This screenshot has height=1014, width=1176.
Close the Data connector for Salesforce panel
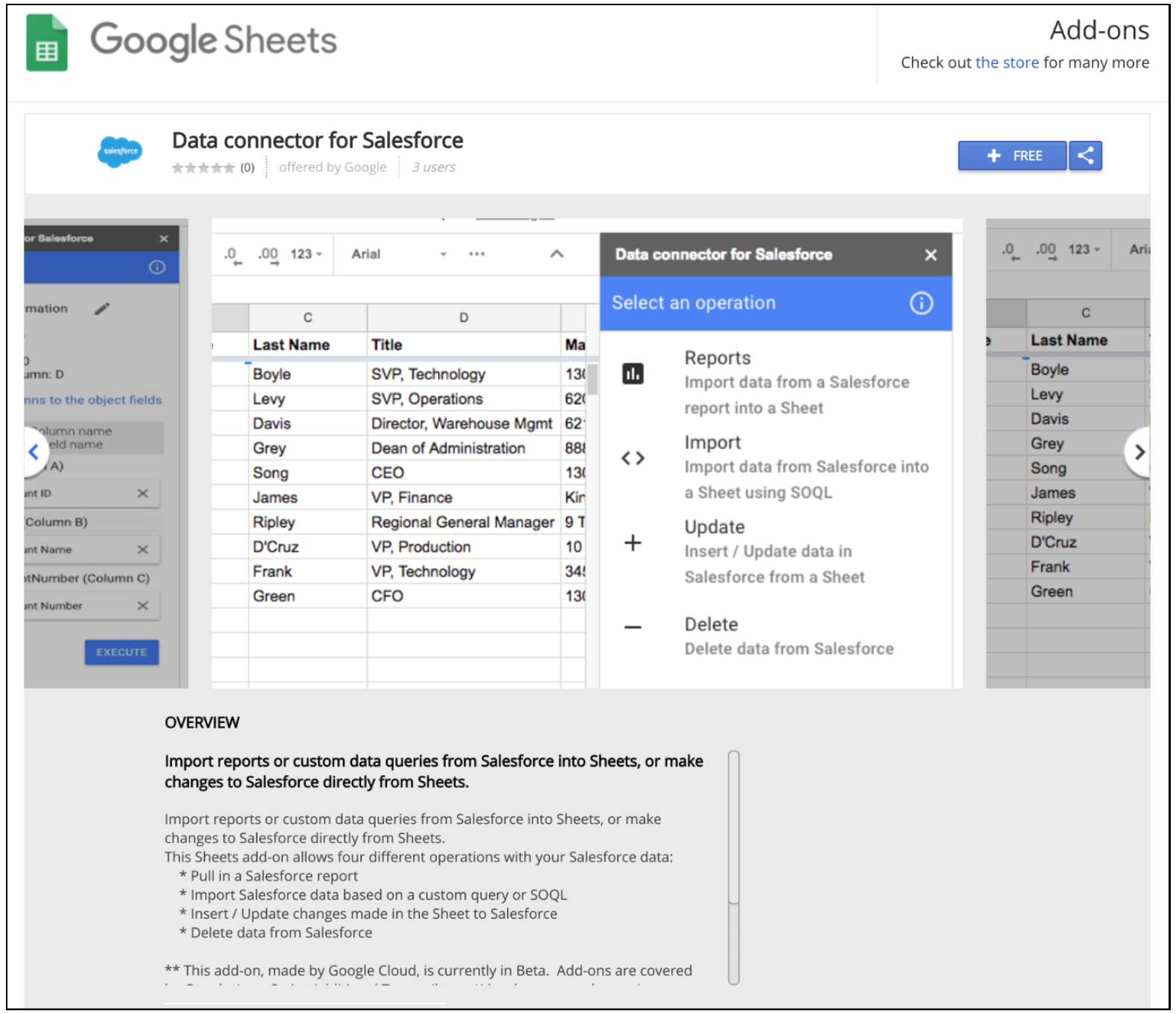tap(930, 255)
